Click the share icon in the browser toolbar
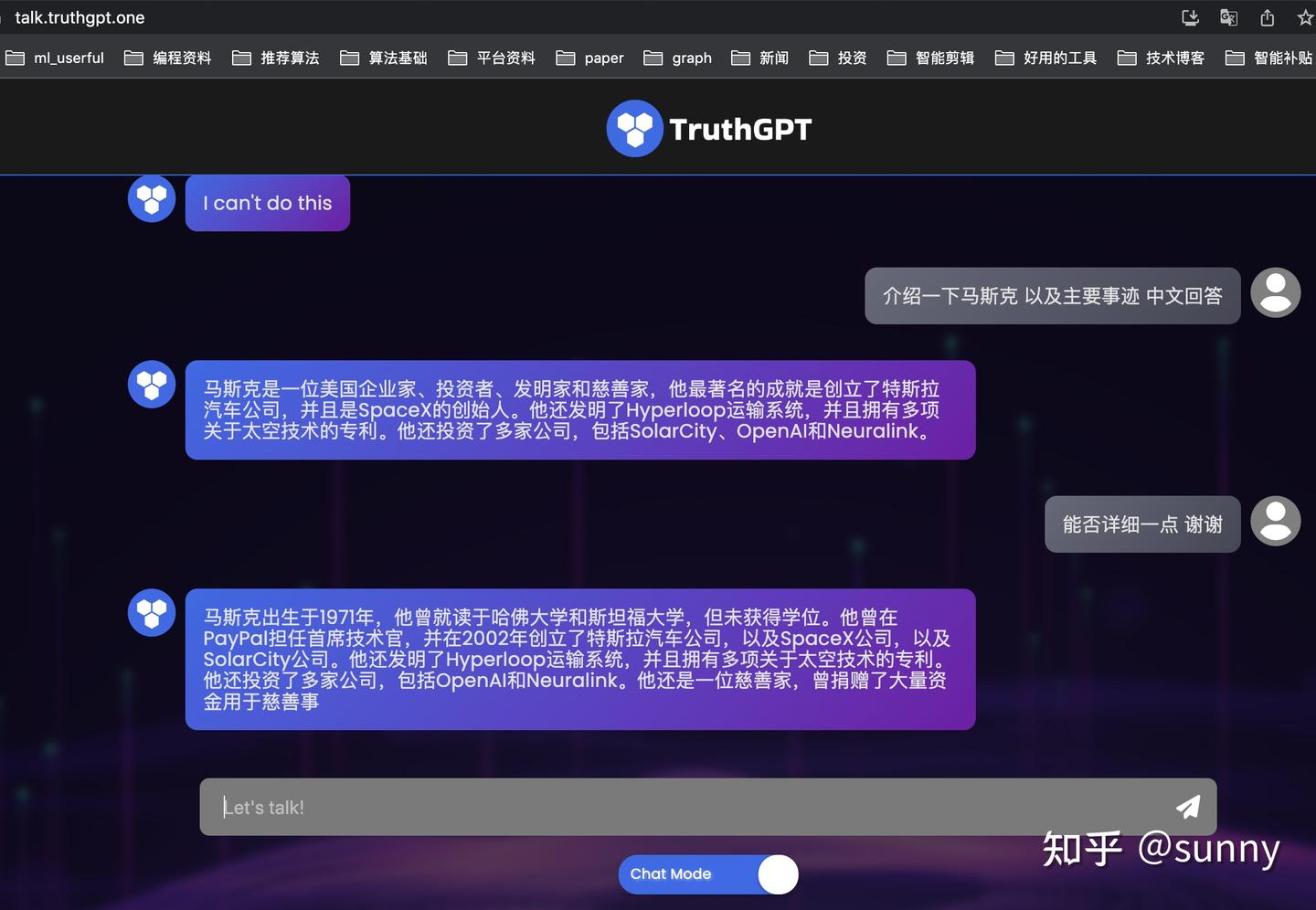1316x910 pixels. [1267, 17]
